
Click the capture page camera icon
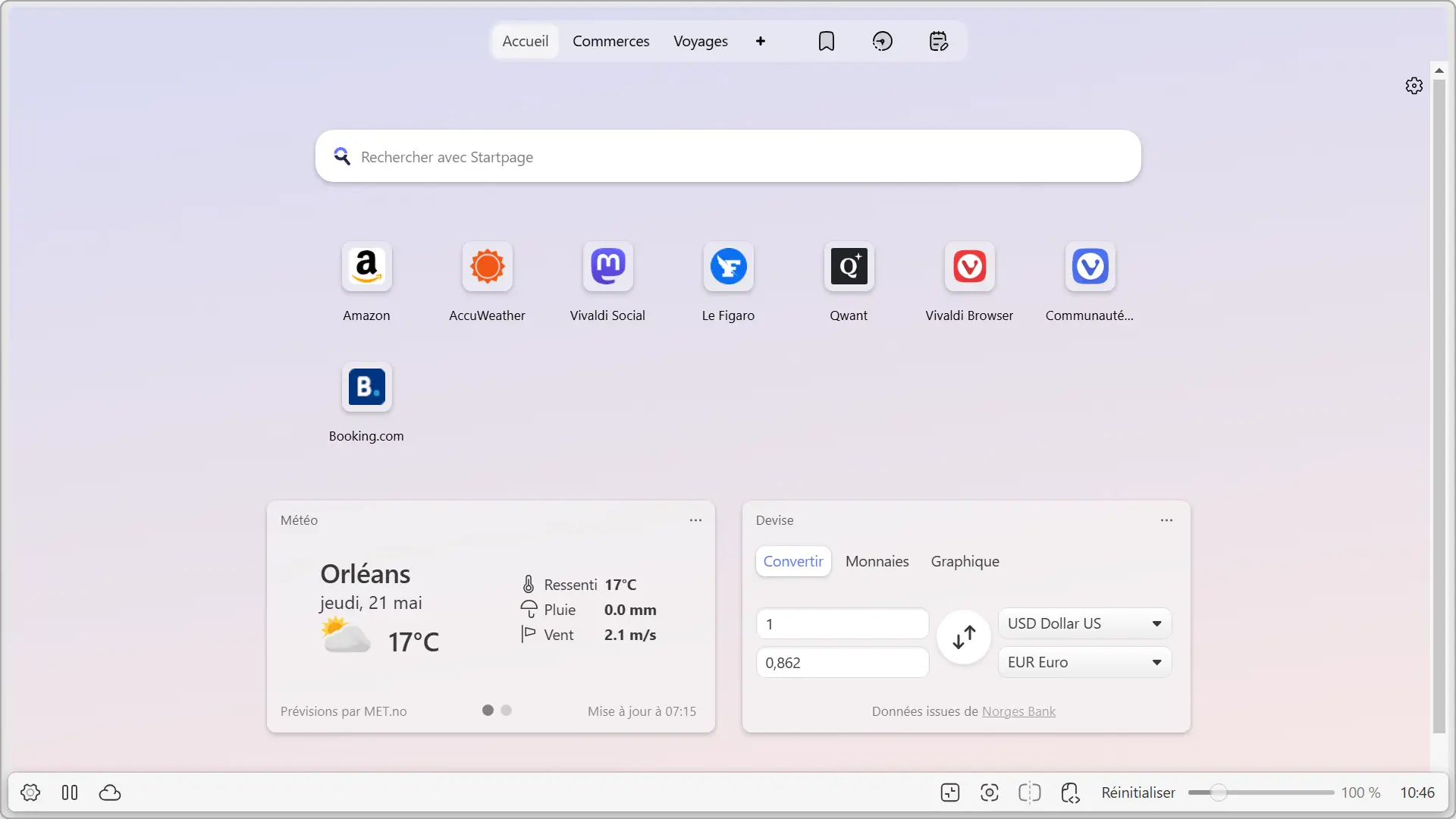(x=990, y=792)
